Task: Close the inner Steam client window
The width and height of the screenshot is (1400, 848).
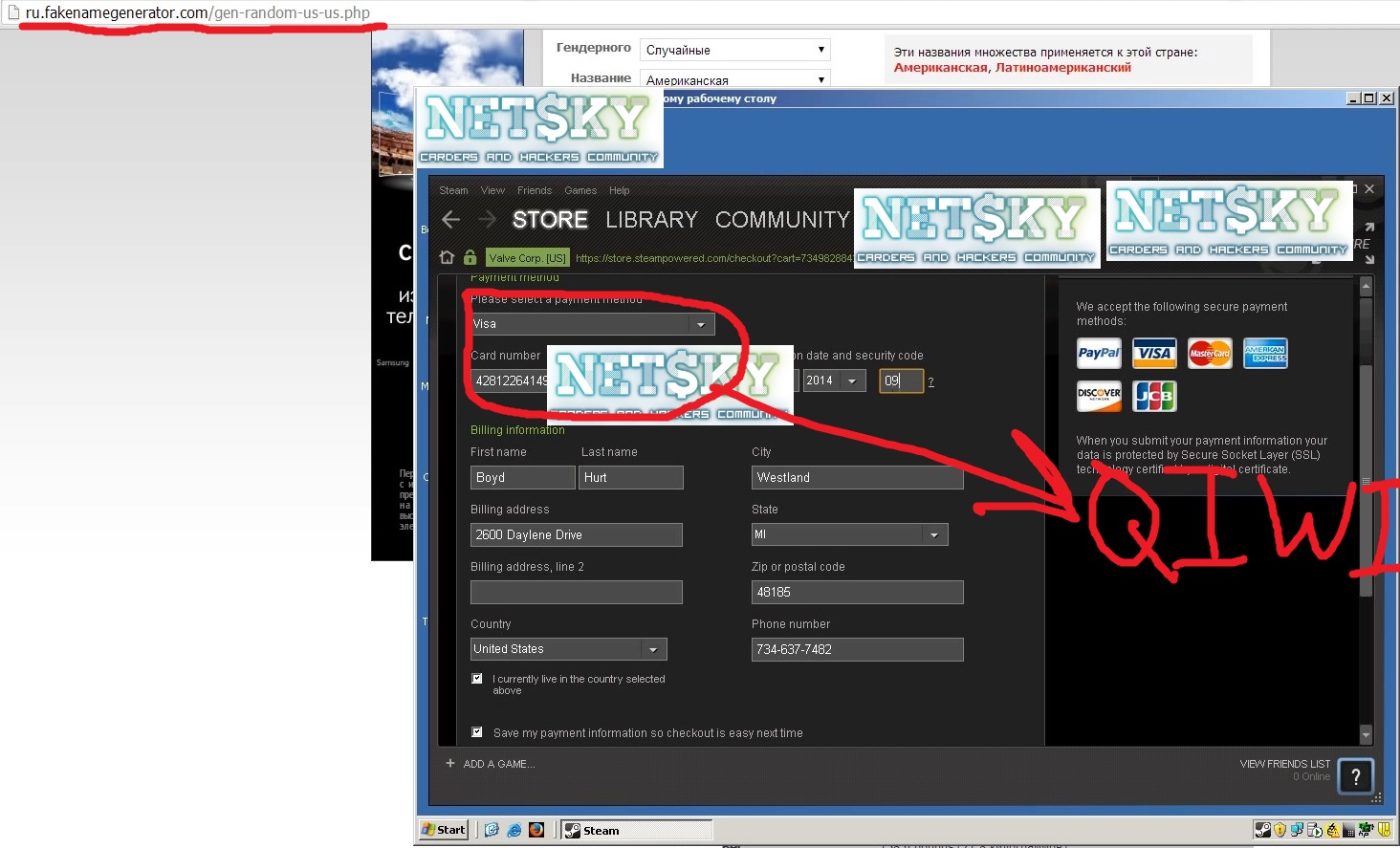Action: coord(1369,189)
